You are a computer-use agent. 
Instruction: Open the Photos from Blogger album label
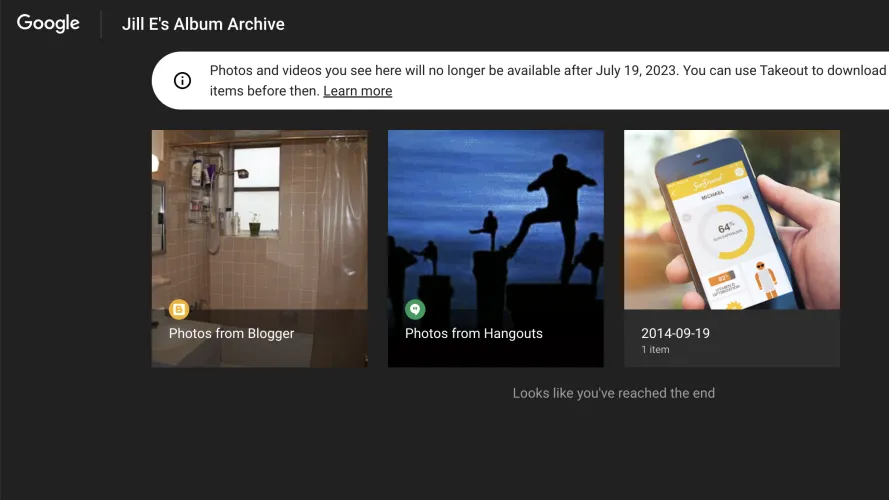coord(231,333)
